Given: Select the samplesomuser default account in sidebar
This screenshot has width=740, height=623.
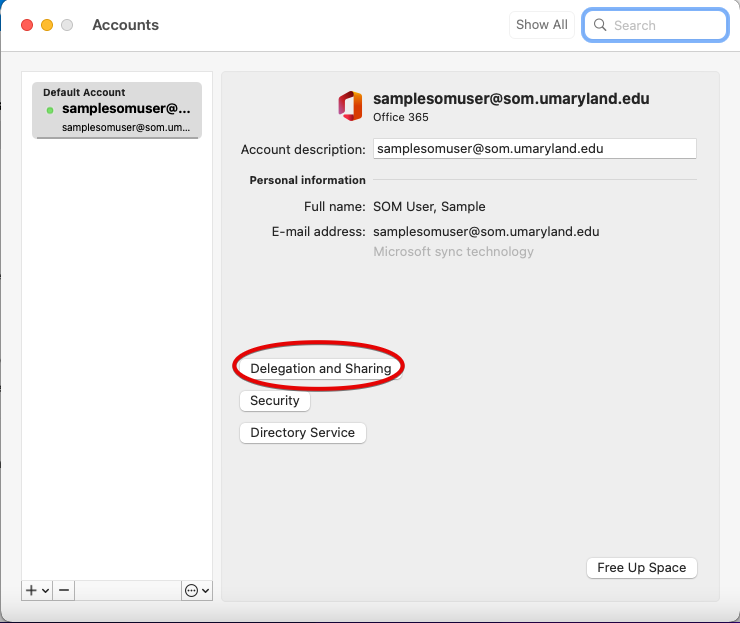Looking at the screenshot, I should [x=117, y=110].
